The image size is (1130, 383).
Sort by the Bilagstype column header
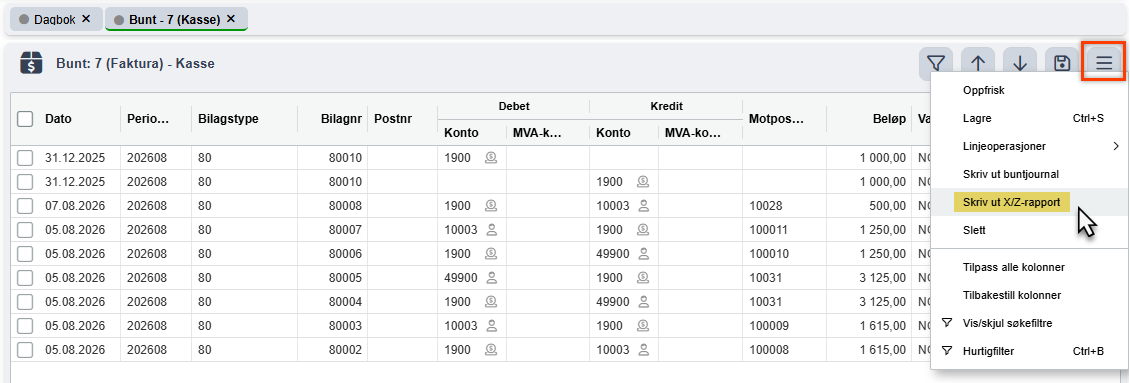coord(228,119)
